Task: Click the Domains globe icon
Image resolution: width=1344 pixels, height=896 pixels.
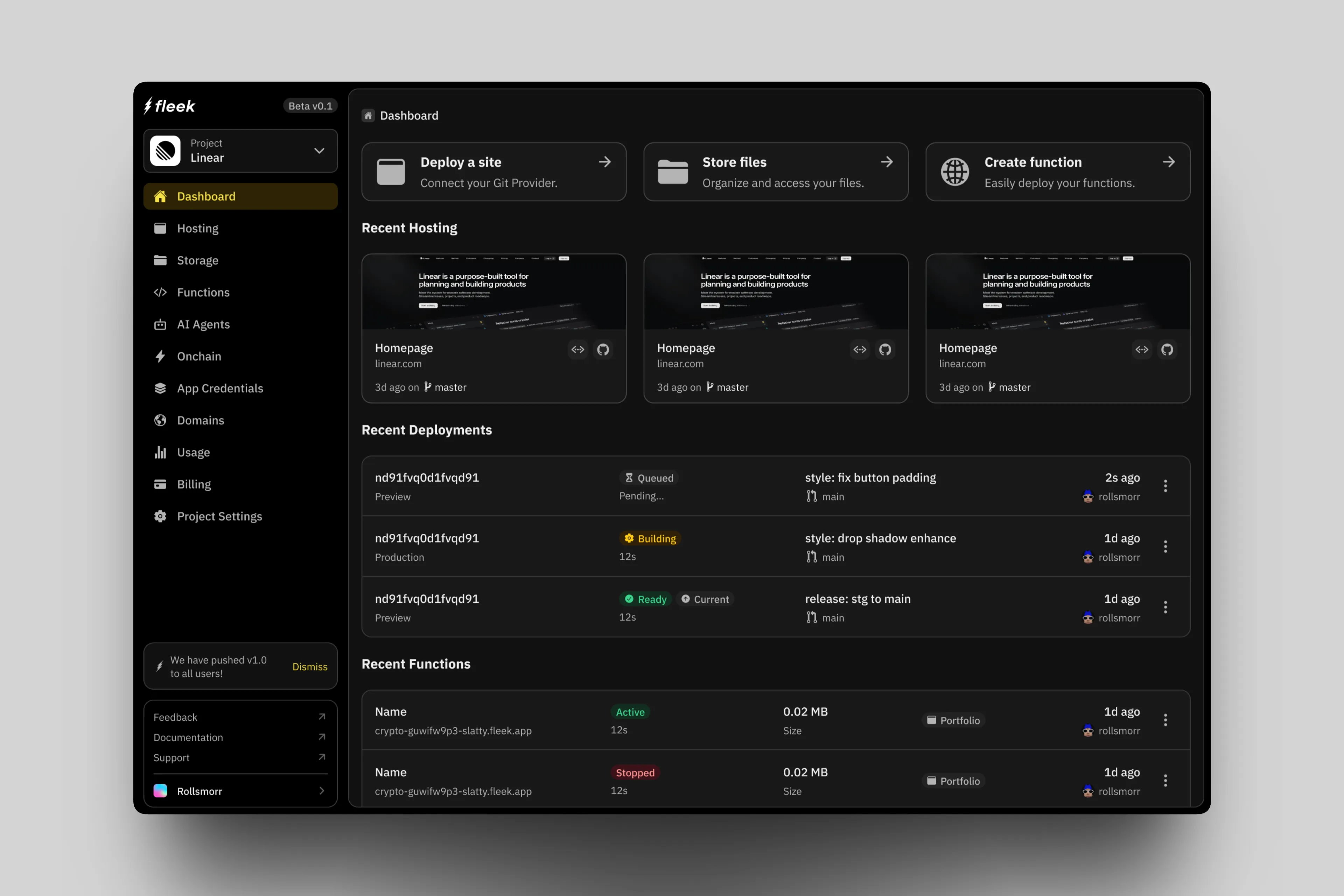Action: [161, 420]
